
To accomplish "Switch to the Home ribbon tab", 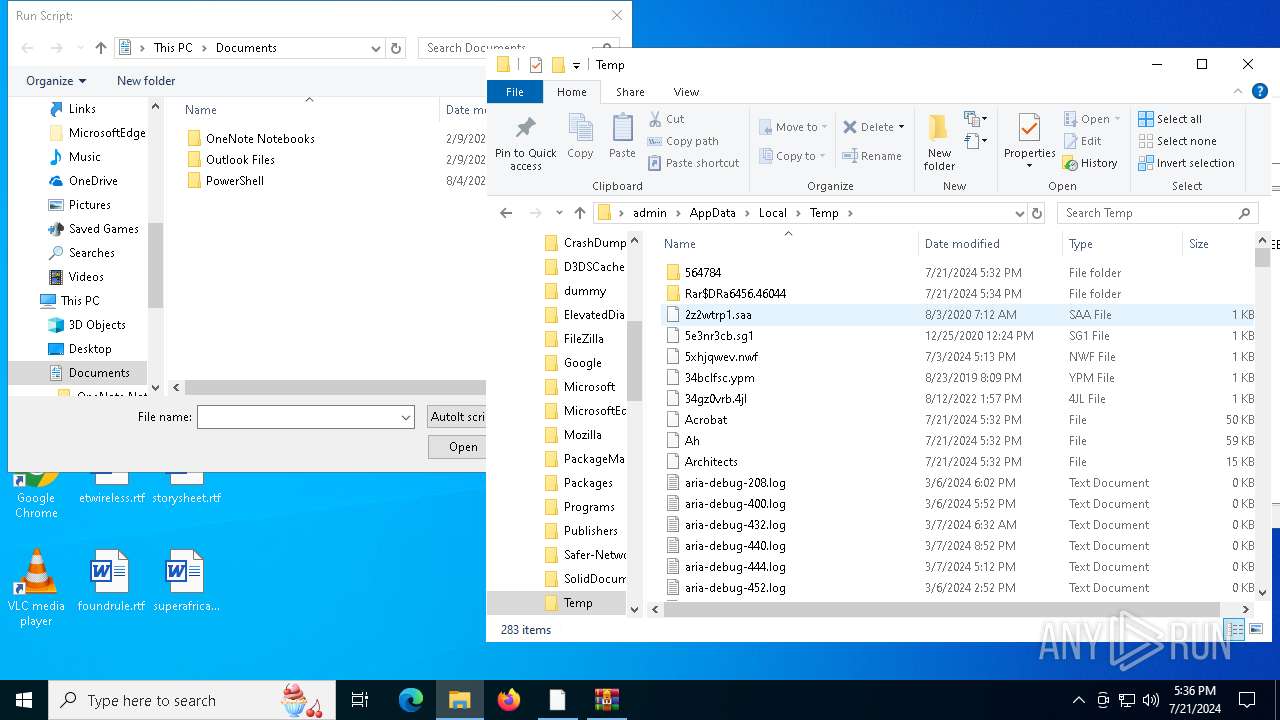I will pyautogui.click(x=572, y=92).
